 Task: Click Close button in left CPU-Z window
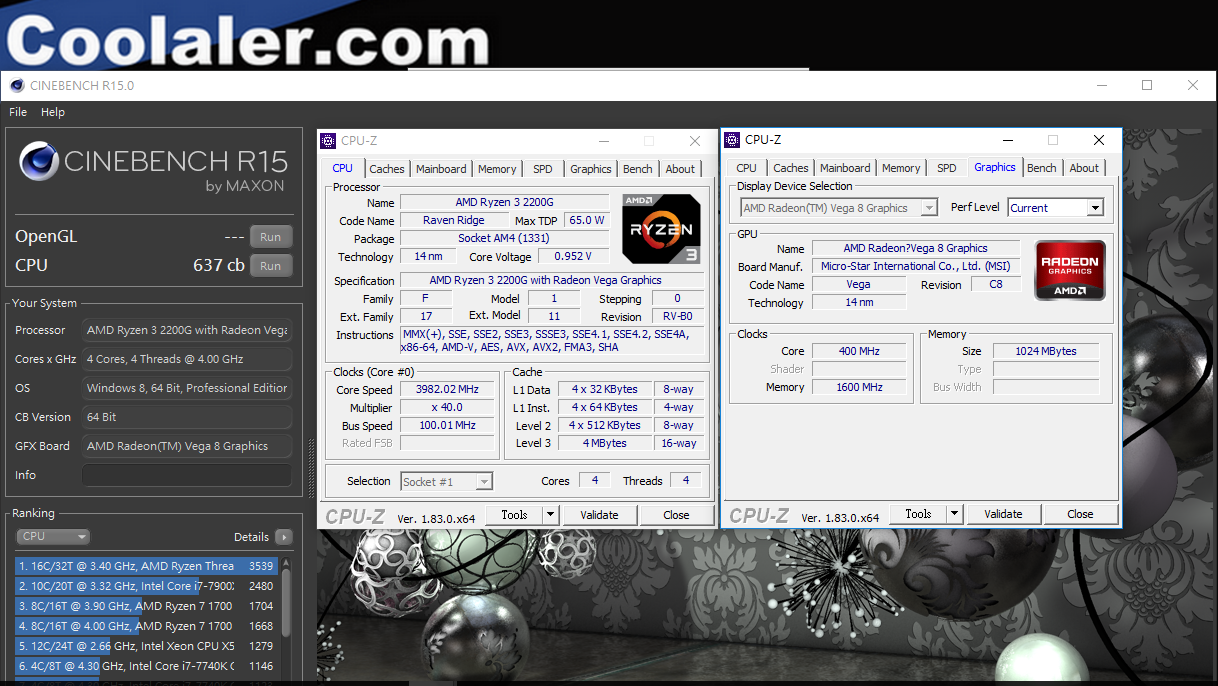coord(676,515)
